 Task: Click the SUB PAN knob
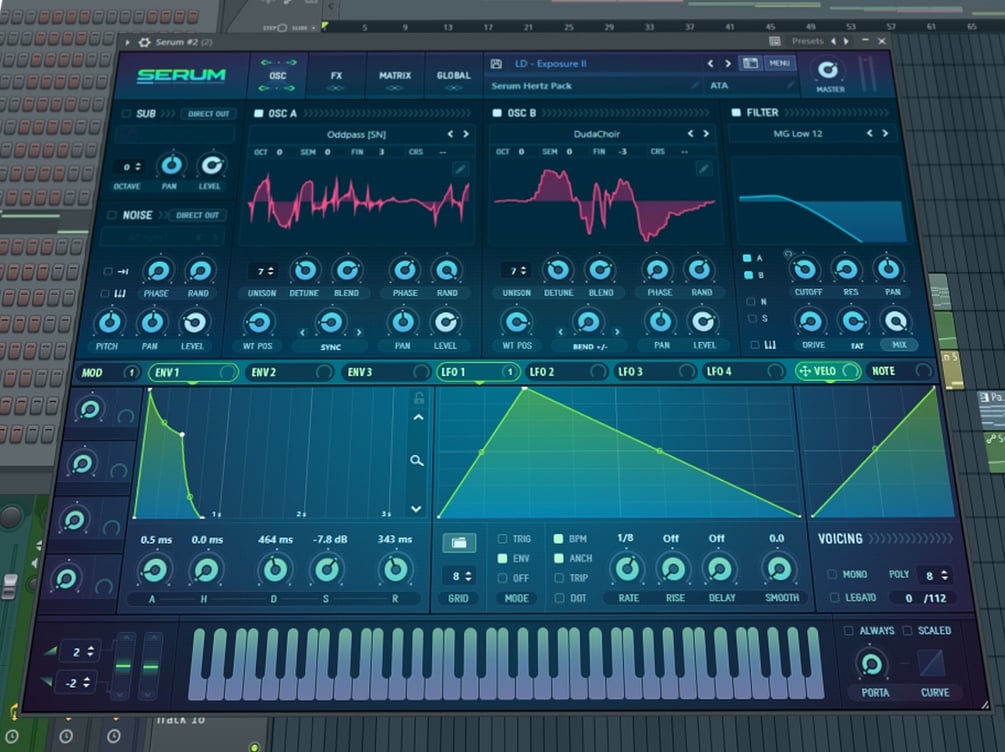(x=170, y=165)
